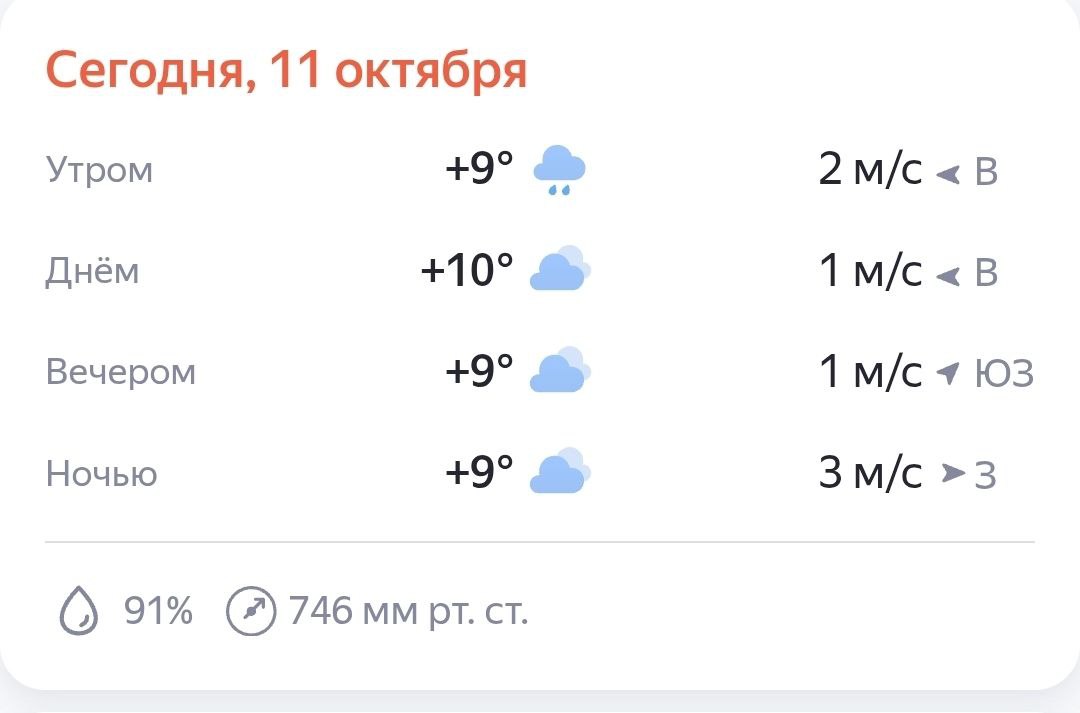Select the Днём row label

(x=92, y=271)
